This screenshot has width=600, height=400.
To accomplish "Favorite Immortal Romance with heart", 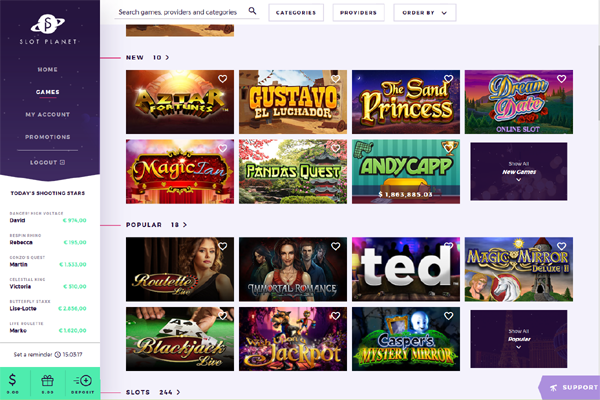I will click(x=335, y=246).
